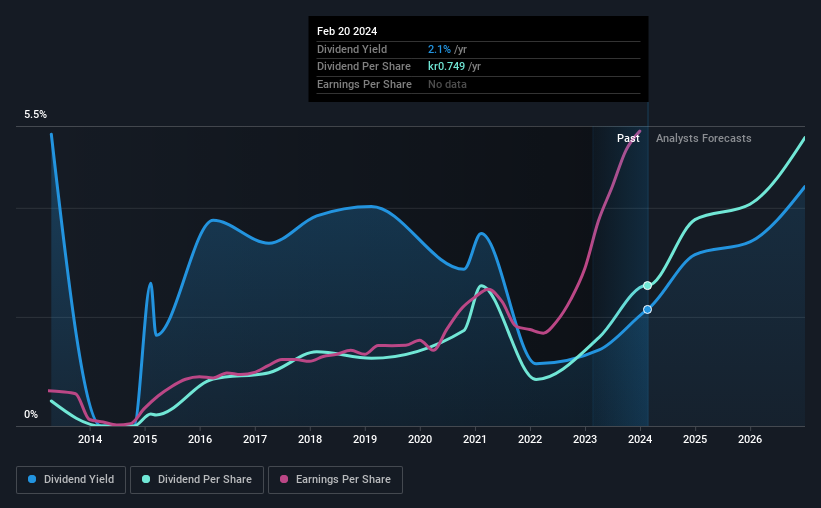Click the blue Dividend Yield legend dot
This screenshot has width=821, height=508.
pyautogui.click(x=32, y=479)
